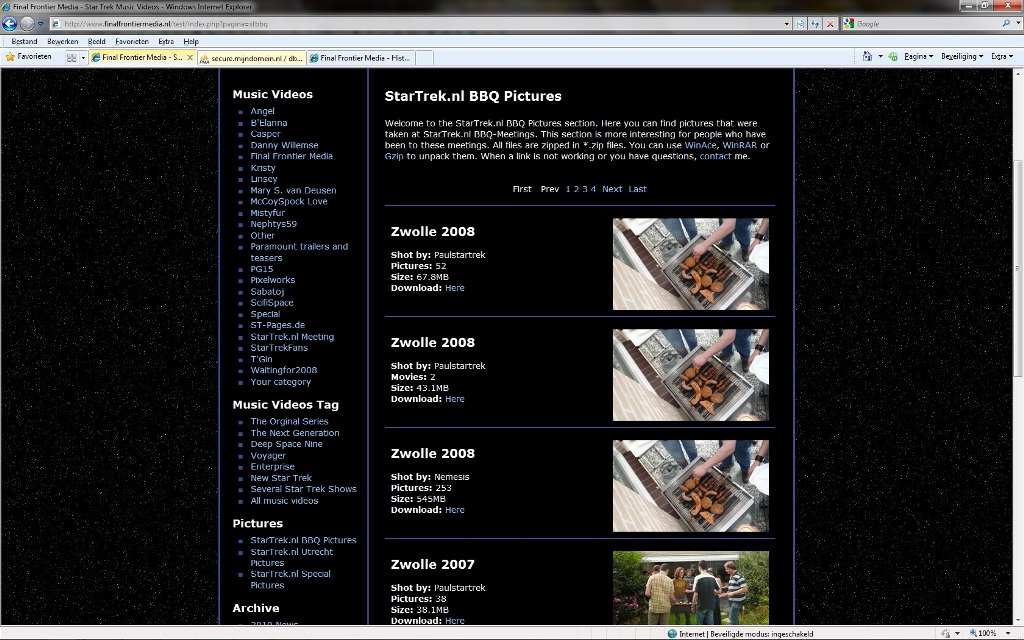Open the Beveiliging dropdown menu
Screen dimensions: 1024x640
click(962, 57)
